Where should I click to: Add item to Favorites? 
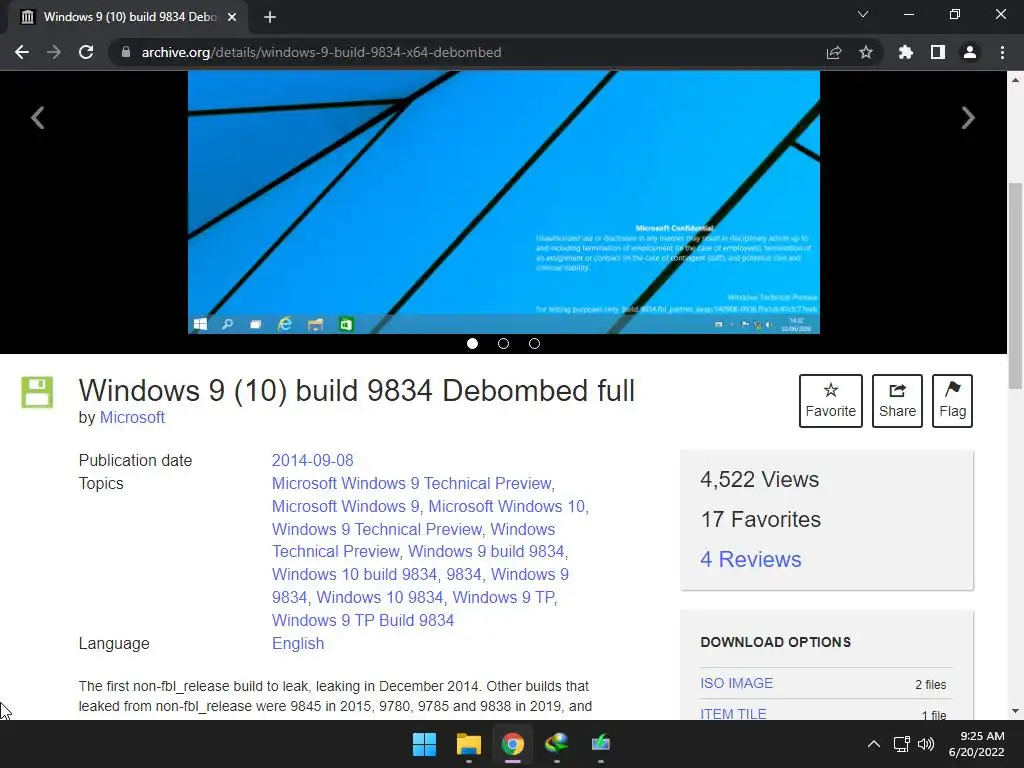(831, 401)
